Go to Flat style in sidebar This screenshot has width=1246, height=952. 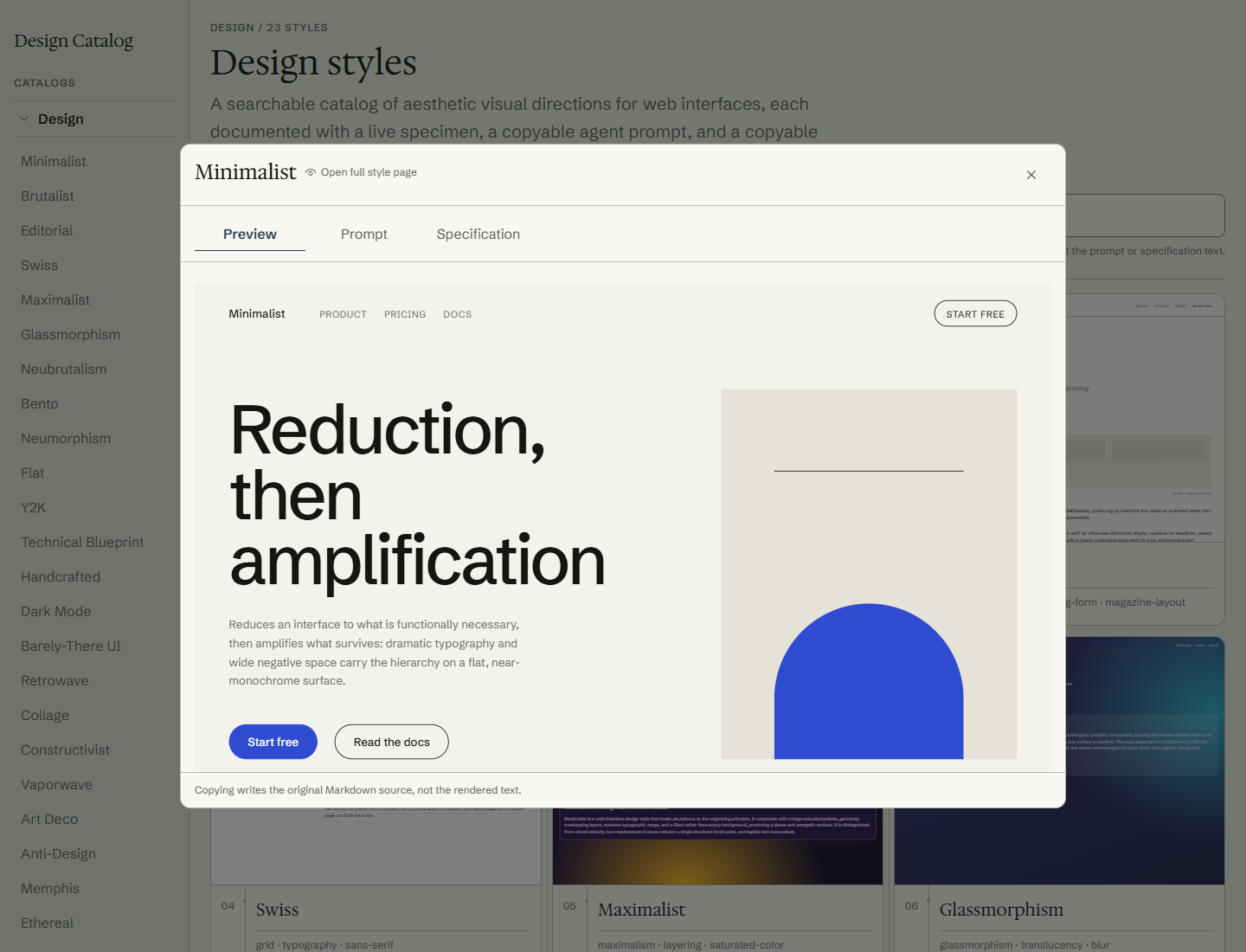click(x=32, y=473)
